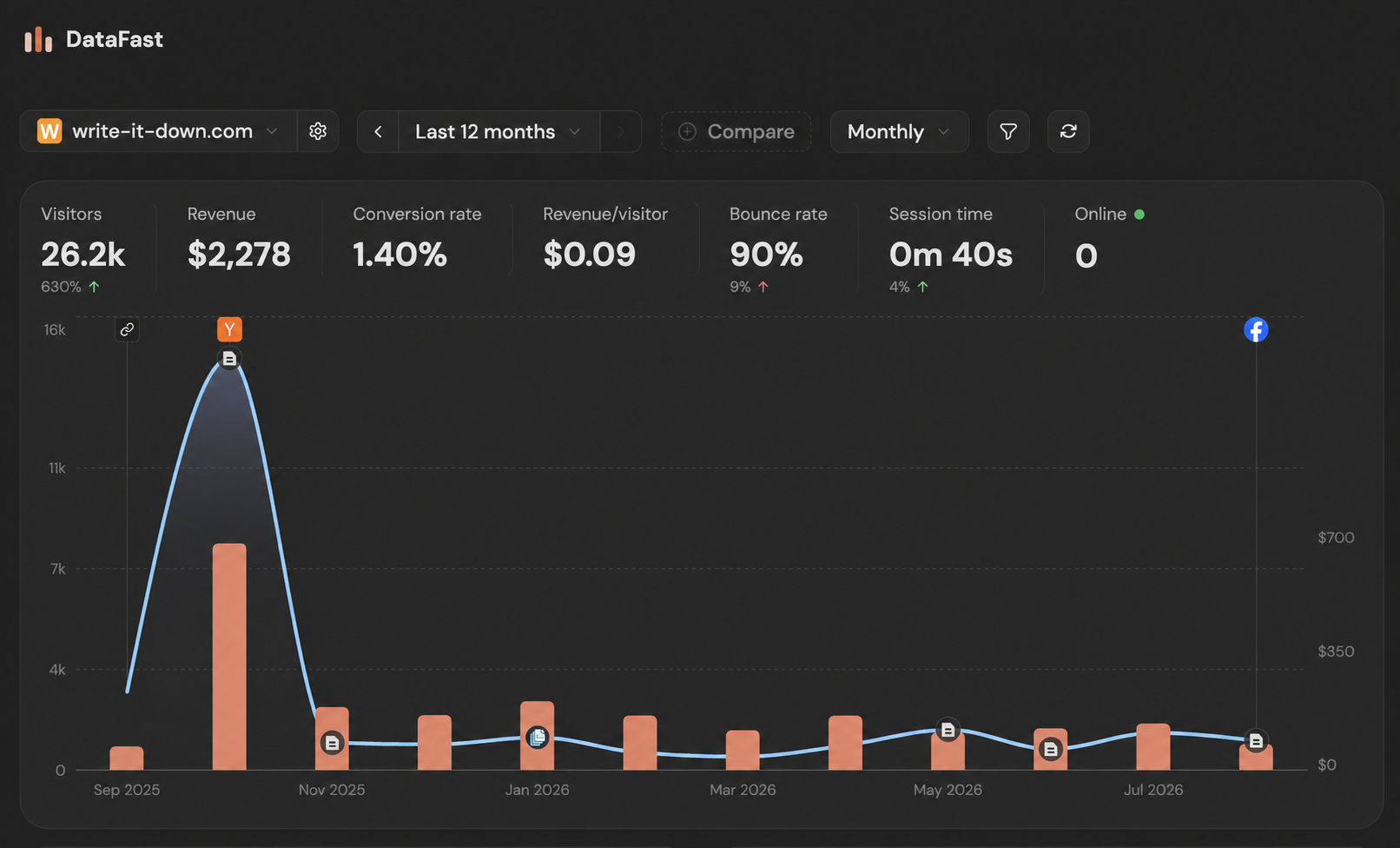Go to previous period arrow

click(378, 131)
